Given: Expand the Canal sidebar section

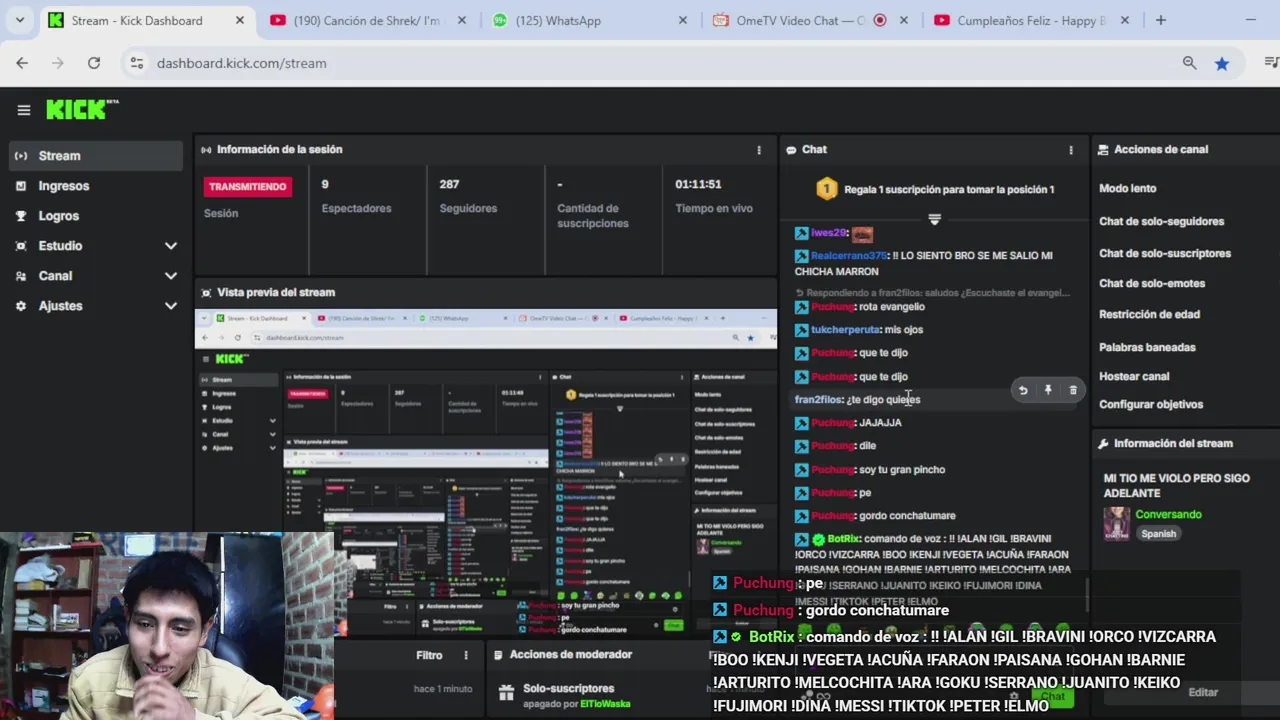Looking at the screenshot, I should 170,276.
